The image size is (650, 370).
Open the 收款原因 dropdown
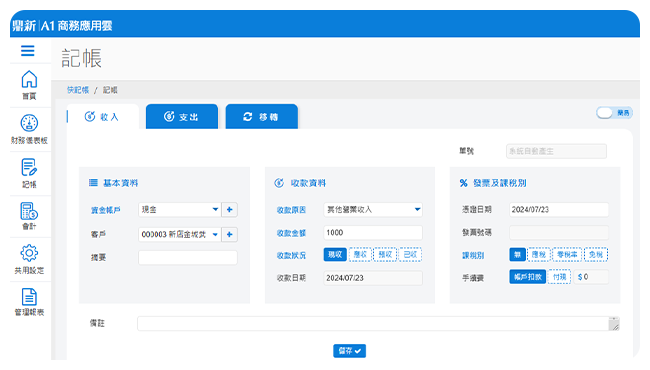point(373,210)
